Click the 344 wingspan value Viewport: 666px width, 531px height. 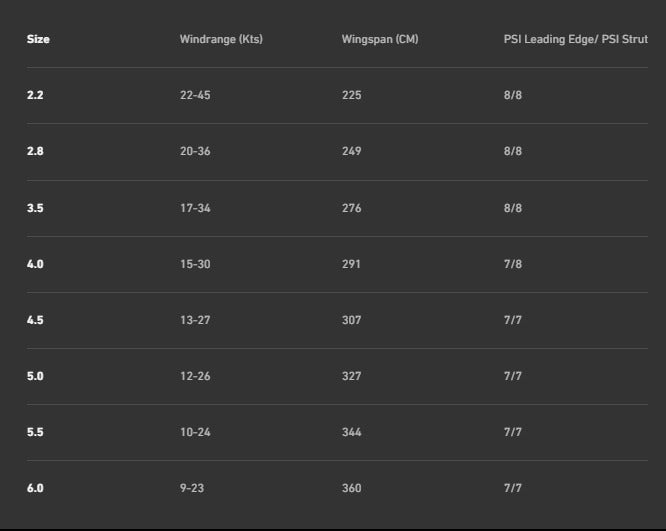click(x=351, y=432)
